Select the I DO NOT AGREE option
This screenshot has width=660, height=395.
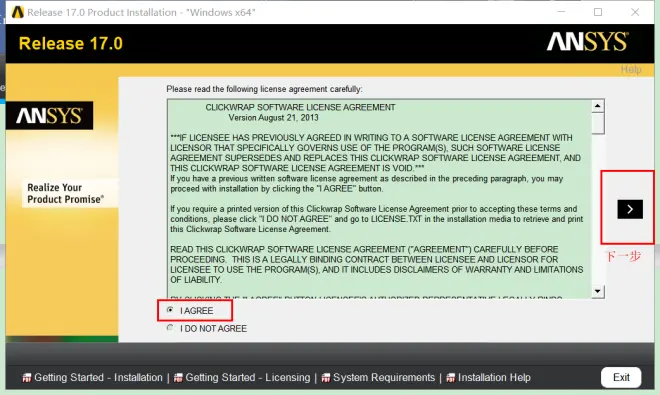click(x=170, y=328)
